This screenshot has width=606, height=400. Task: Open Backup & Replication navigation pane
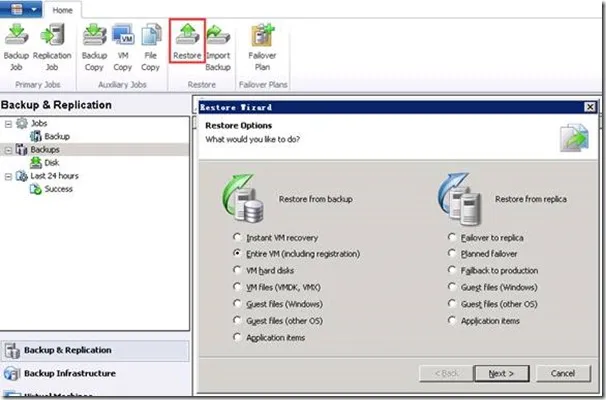(x=95, y=350)
